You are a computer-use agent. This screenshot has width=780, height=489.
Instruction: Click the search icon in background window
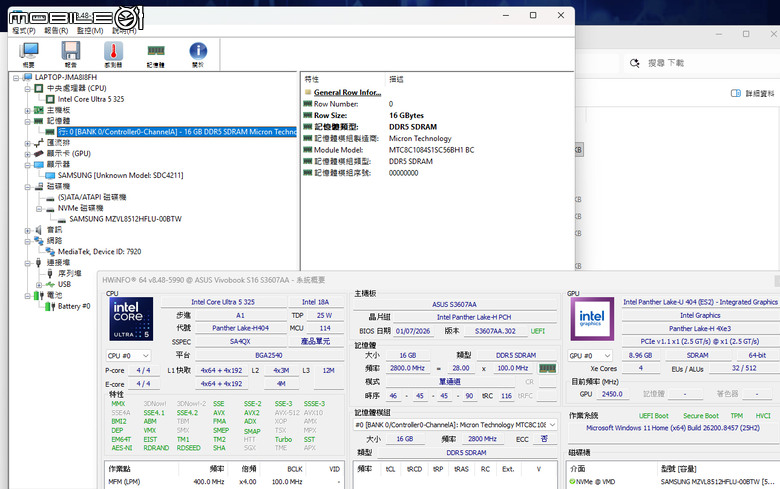pos(634,63)
